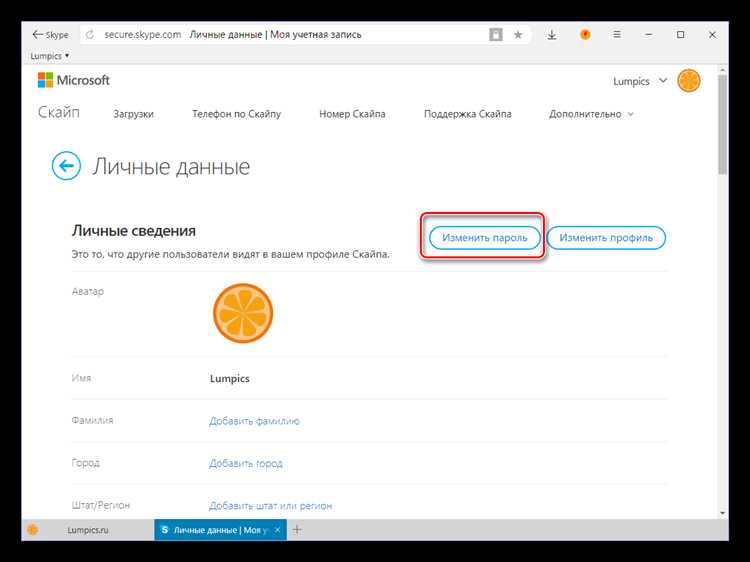
Task: Click the back arrow to Skype
Action: [50, 34]
